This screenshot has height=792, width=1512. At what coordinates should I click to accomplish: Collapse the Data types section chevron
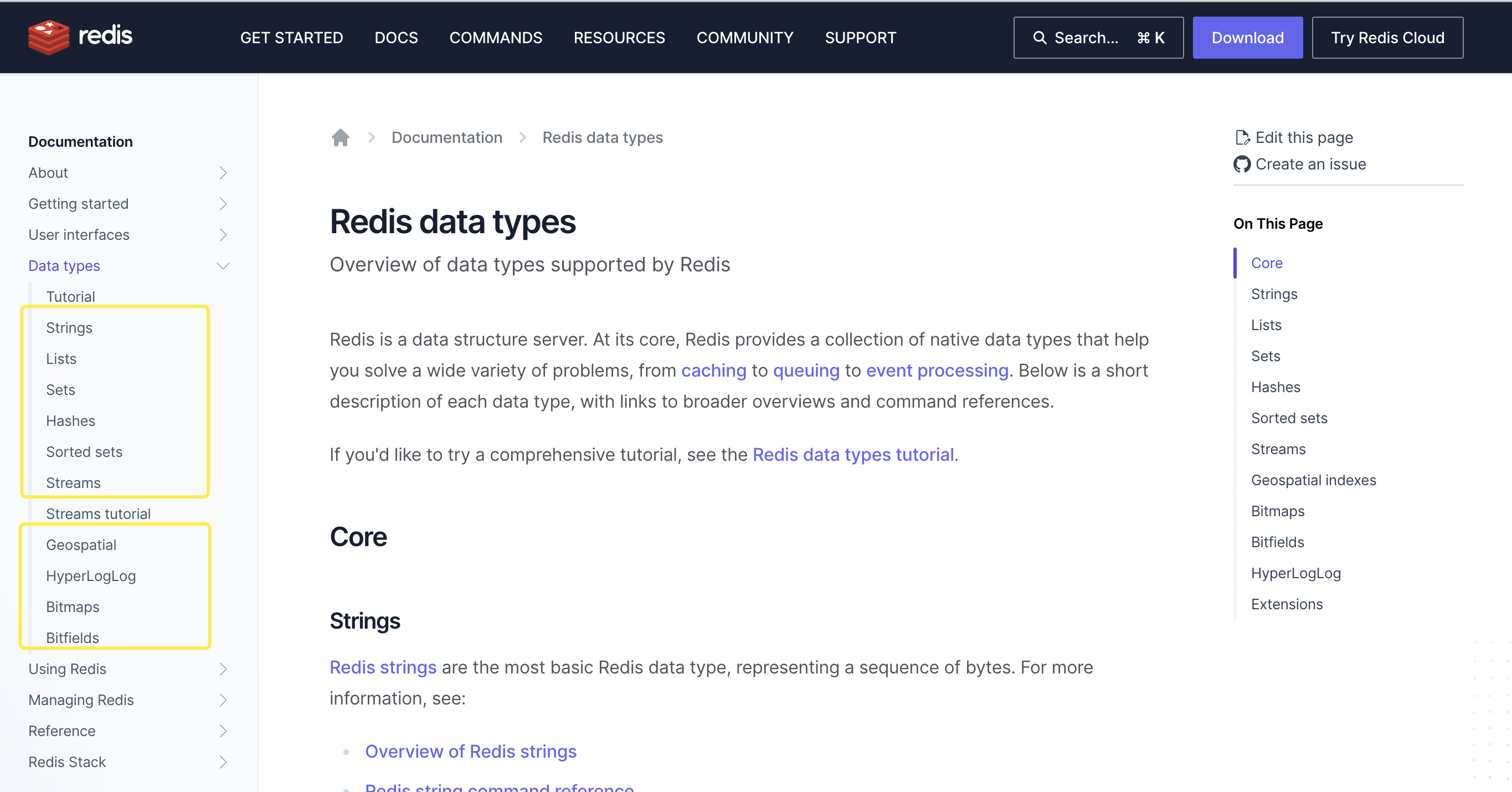click(x=223, y=266)
